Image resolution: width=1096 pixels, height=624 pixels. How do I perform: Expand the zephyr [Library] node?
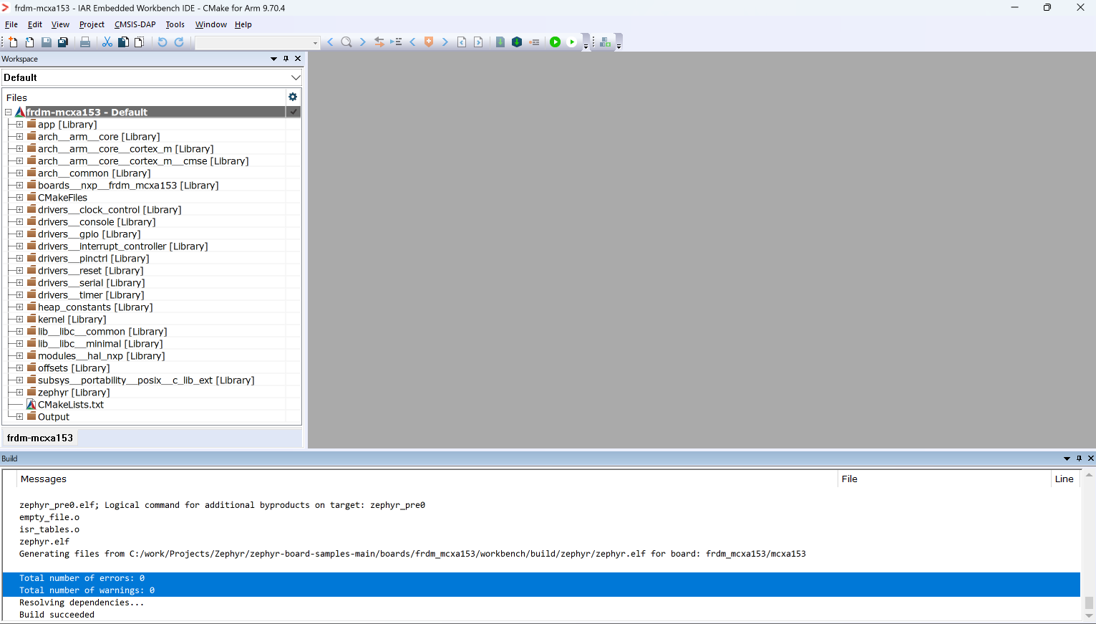pos(20,392)
